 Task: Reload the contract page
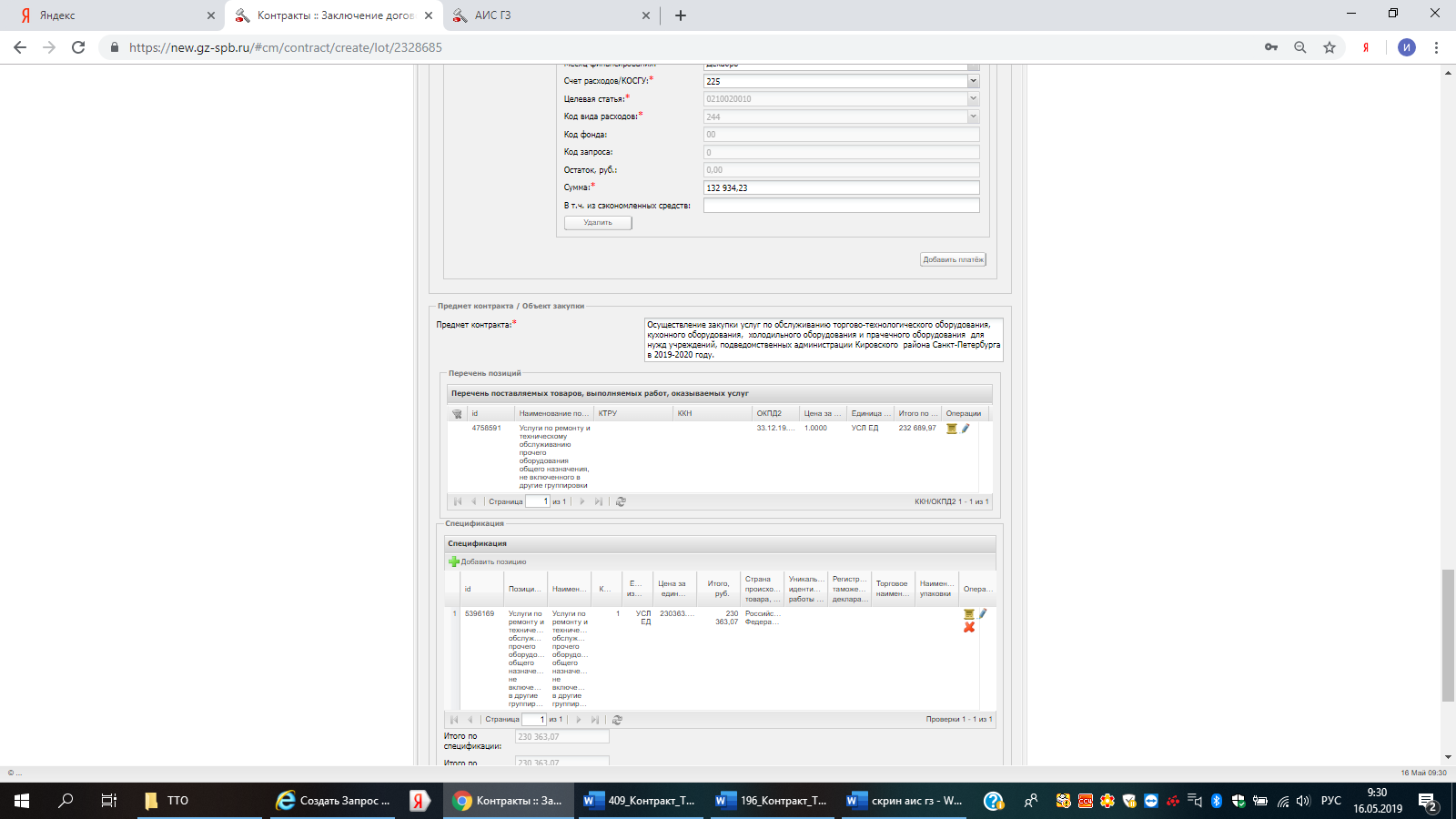point(78,47)
